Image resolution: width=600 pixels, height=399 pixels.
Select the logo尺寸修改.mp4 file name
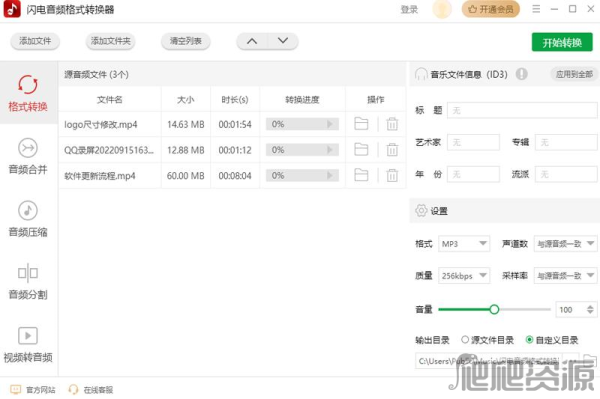pos(101,124)
